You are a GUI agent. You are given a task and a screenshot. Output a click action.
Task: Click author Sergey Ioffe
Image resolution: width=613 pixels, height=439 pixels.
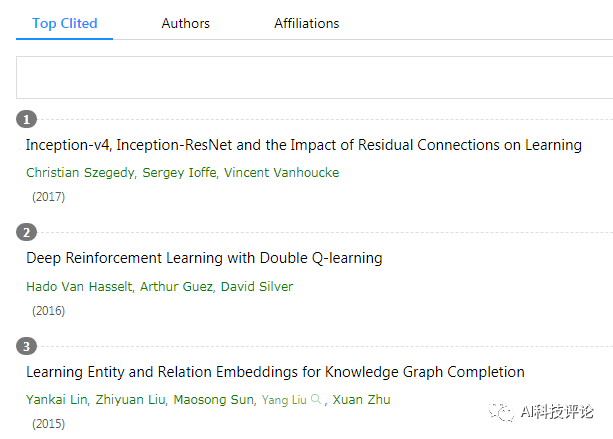point(179,172)
